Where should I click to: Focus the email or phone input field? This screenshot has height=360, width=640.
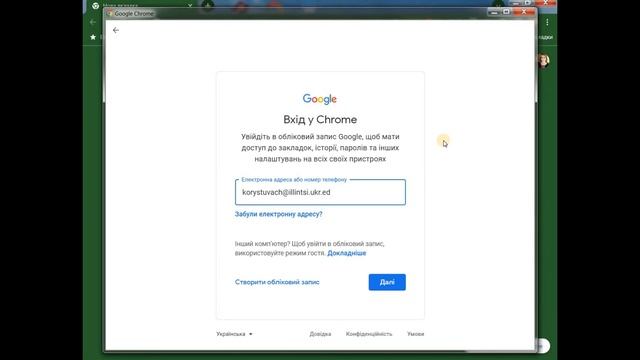pos(320,192)
